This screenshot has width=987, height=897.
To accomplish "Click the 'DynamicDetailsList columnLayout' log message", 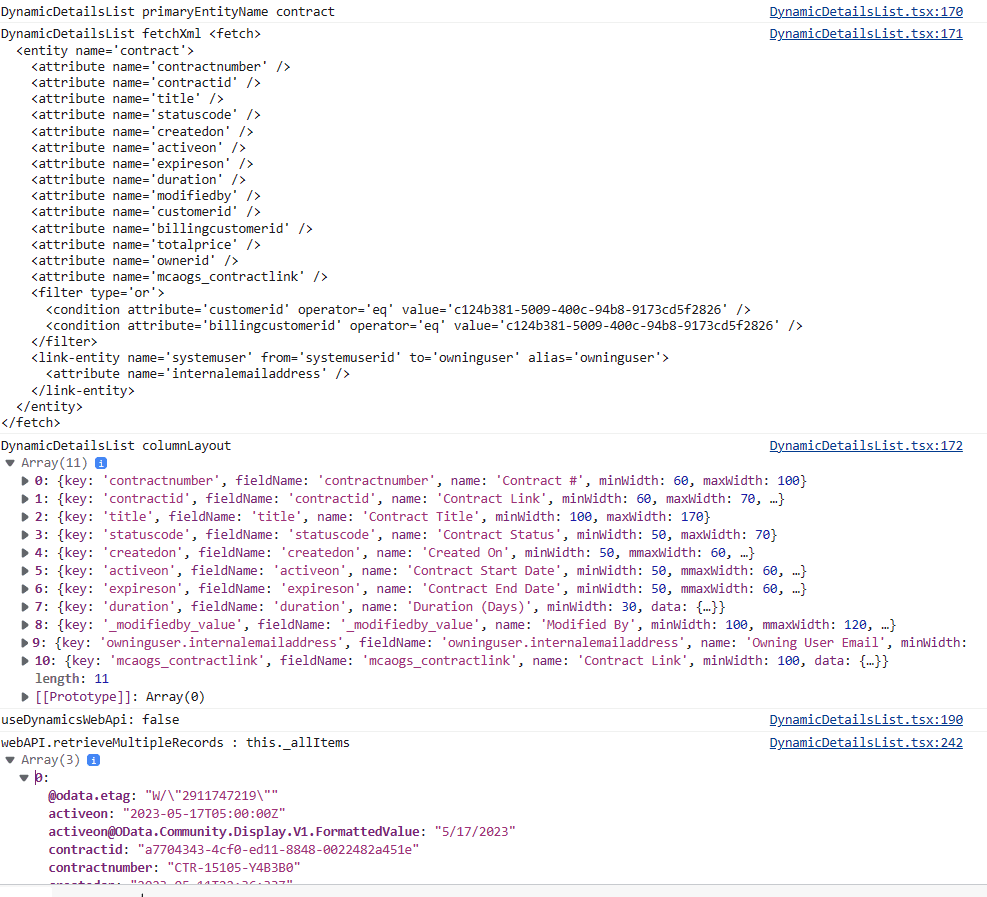I will (x=116, y=446).
